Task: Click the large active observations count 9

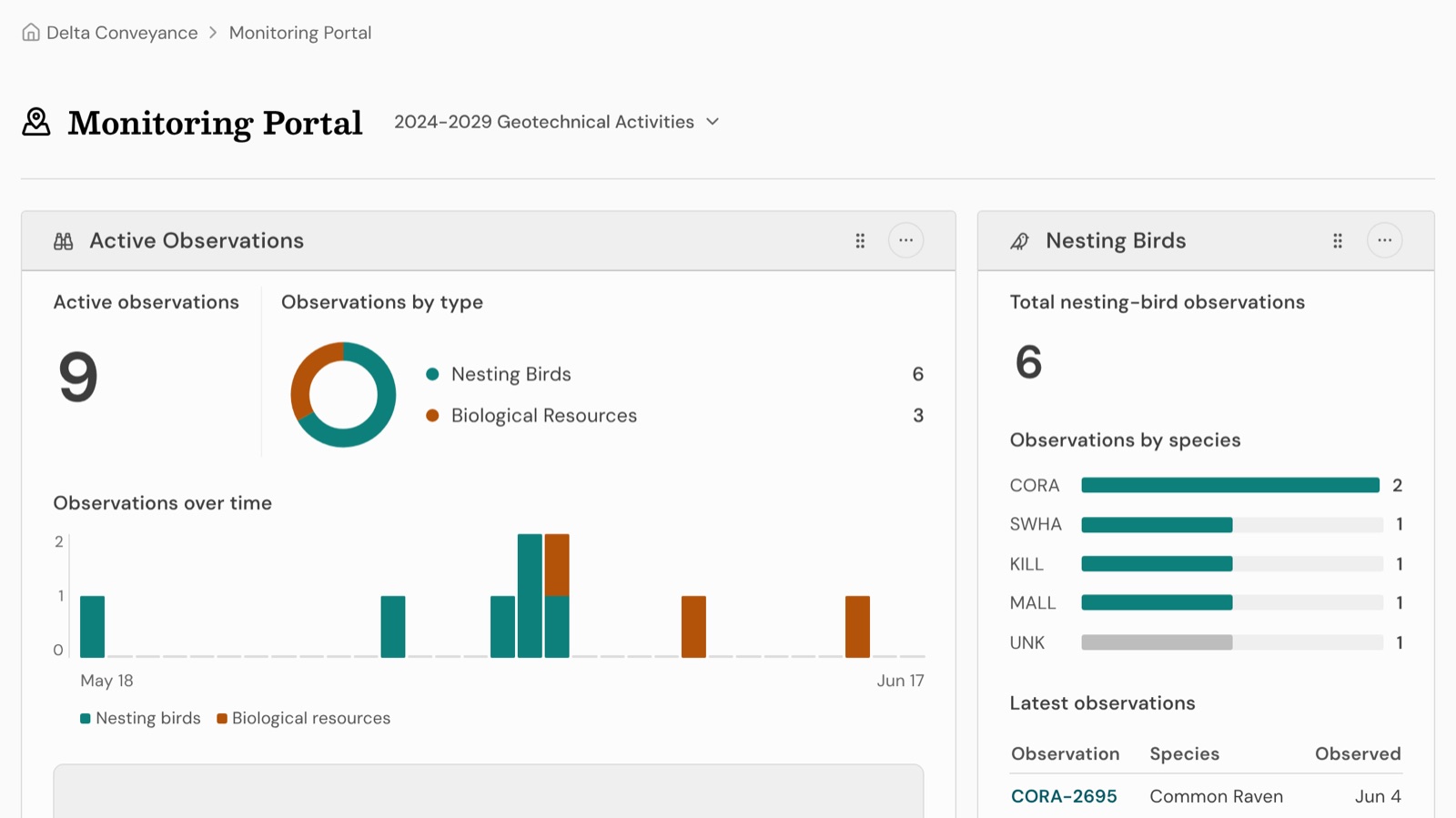Action: point(78,377)
